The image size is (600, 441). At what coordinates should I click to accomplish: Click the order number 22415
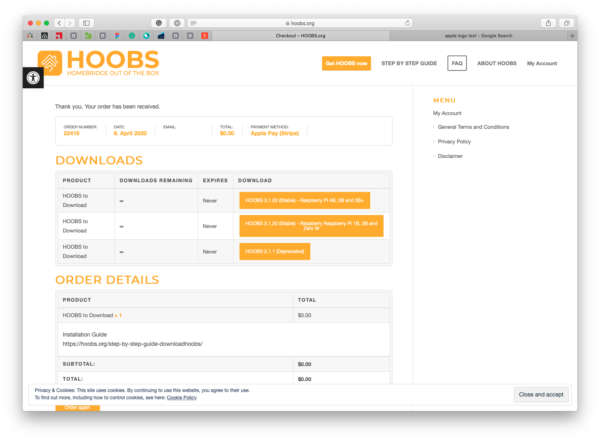71,133
